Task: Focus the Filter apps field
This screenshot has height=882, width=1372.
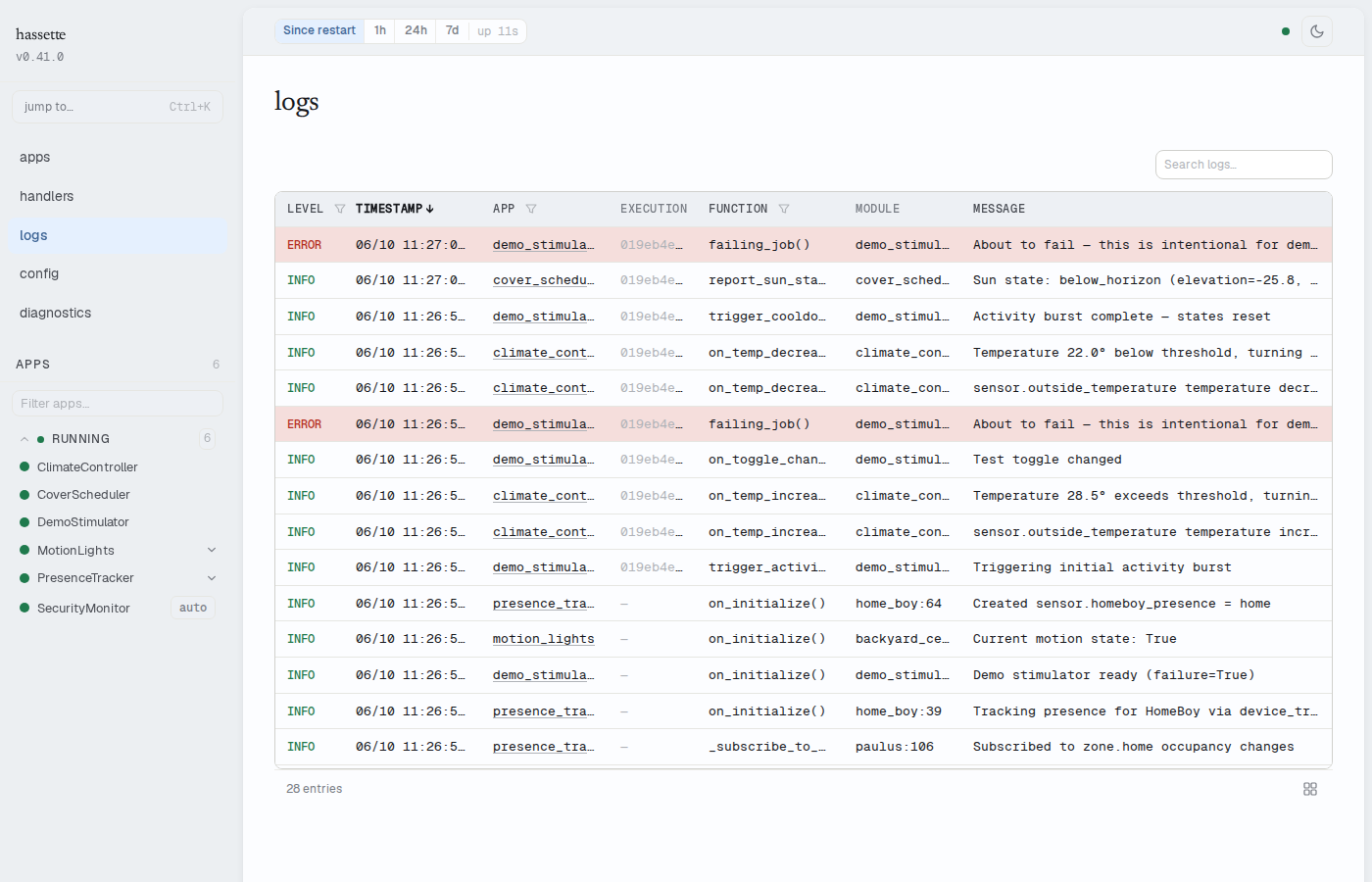Action: [118, 404]
